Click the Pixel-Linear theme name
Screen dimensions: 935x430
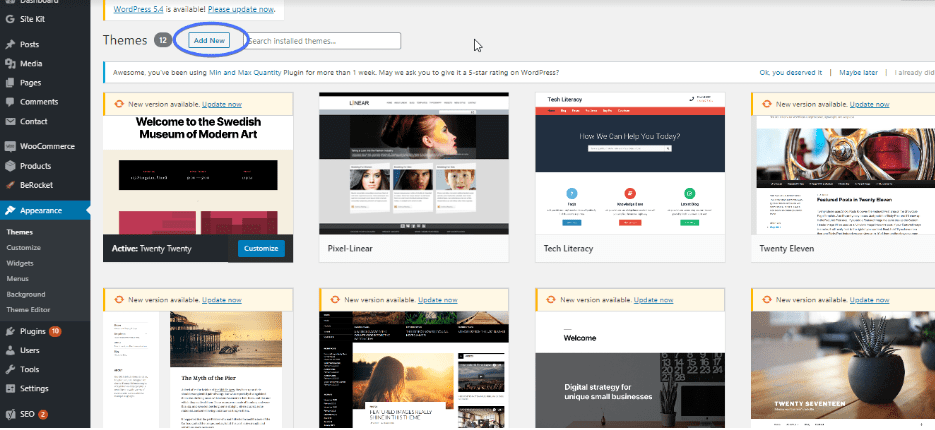pyautogui.click(x=351, y=249)
